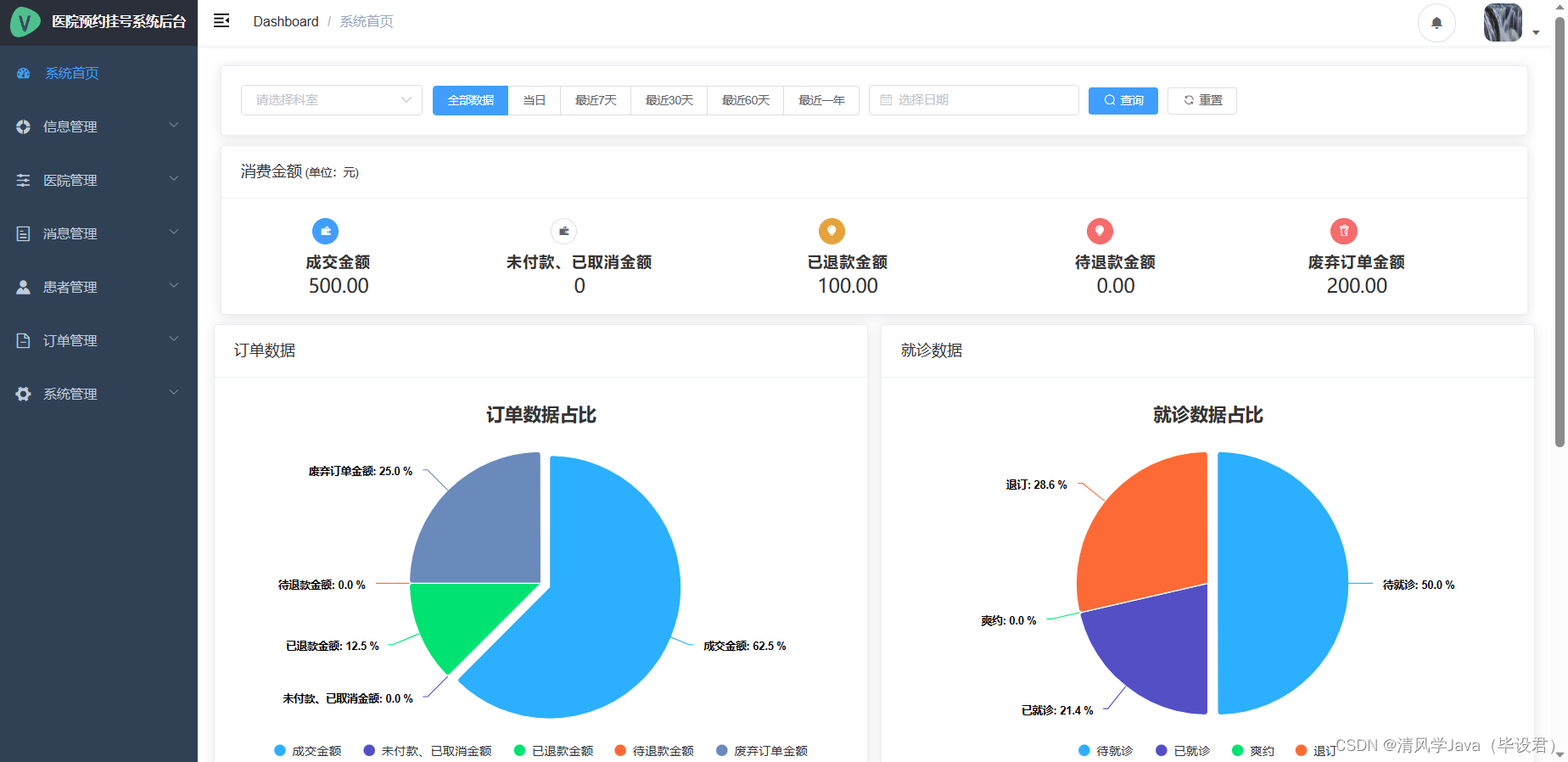This screenshot has width=1568, height=762.
Task: Toggle 未付款、已取消金额 legend item
Action: [x=428, y=751]
